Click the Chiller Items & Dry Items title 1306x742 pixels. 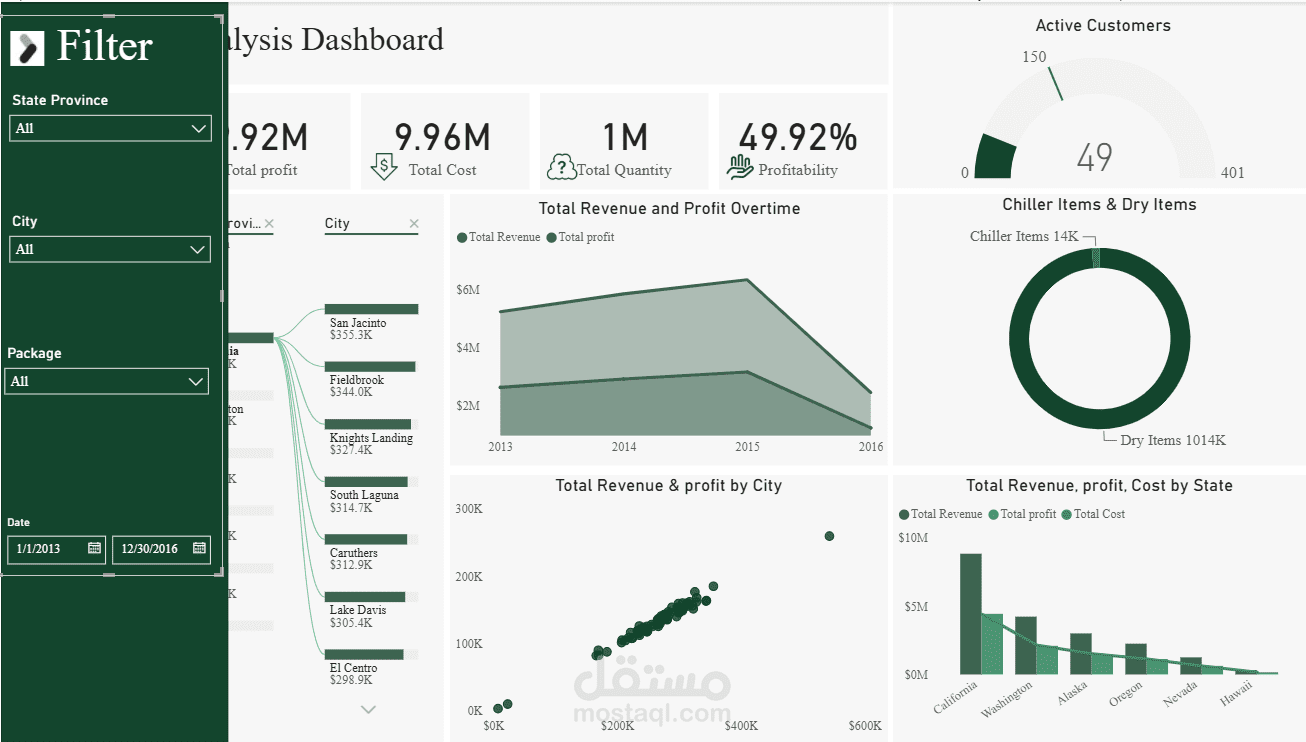(1099, 205)
